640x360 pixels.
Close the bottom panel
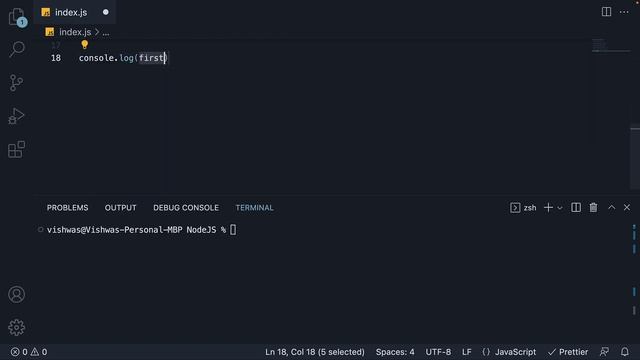click(627, 208)
